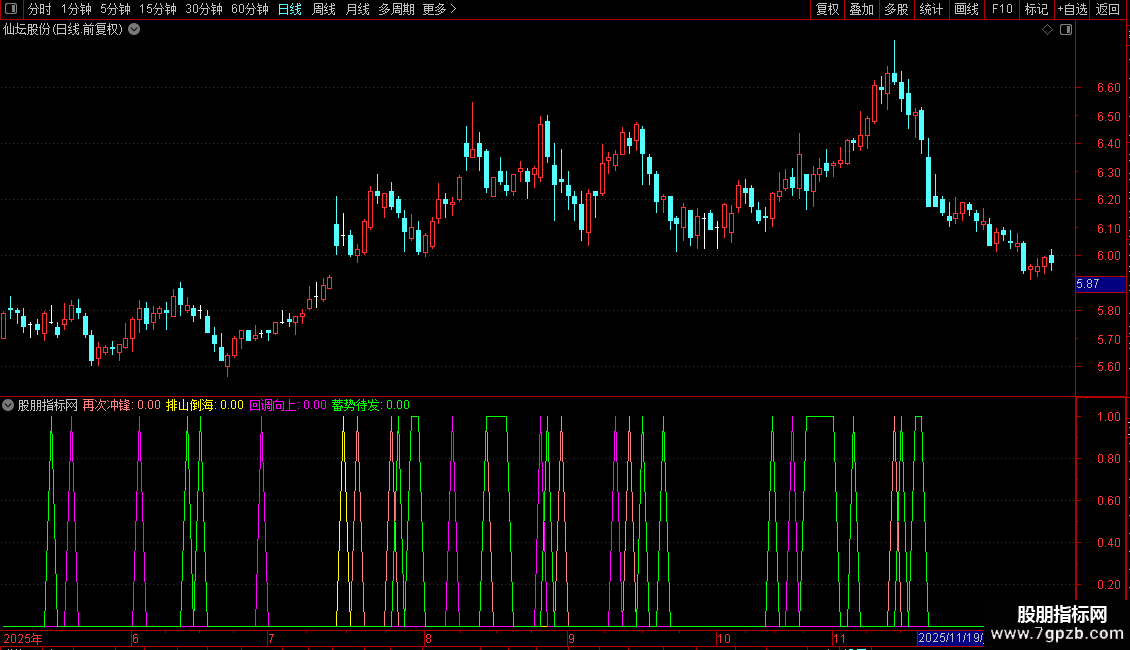Open 统计 statistics

tap(931, 9)
